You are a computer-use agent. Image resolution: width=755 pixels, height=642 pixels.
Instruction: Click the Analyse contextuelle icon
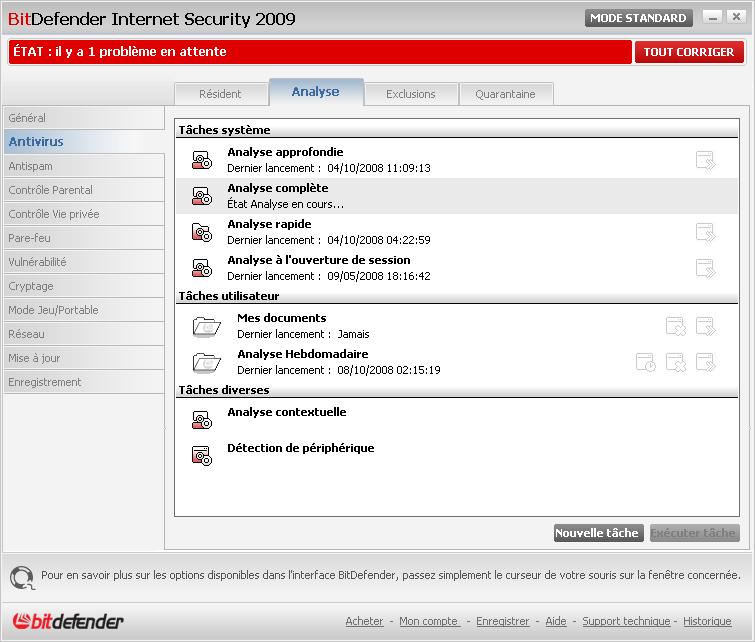point(202,419)
